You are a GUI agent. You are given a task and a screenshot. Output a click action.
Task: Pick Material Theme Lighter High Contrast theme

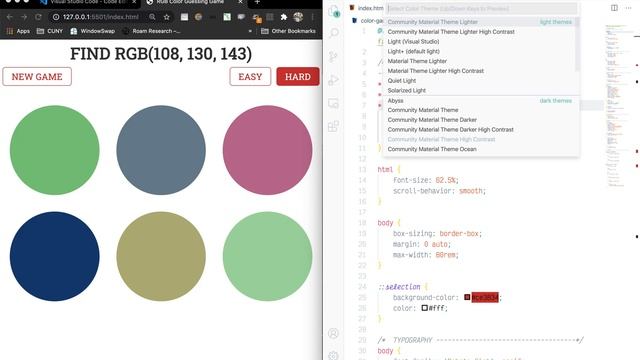pos(480,71)
